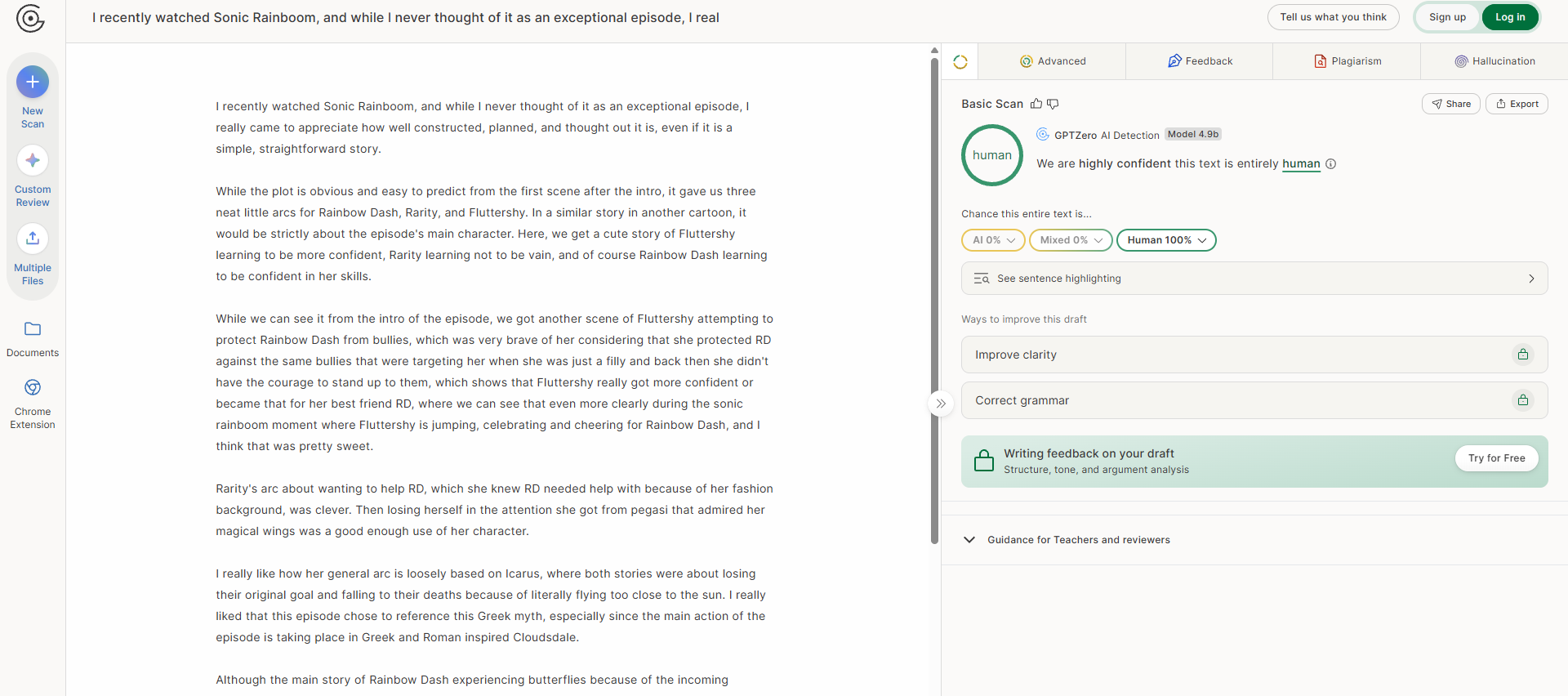Screen dimensions: 1568x696
Task: Open the Documents folder
Action: click(33, 339)
